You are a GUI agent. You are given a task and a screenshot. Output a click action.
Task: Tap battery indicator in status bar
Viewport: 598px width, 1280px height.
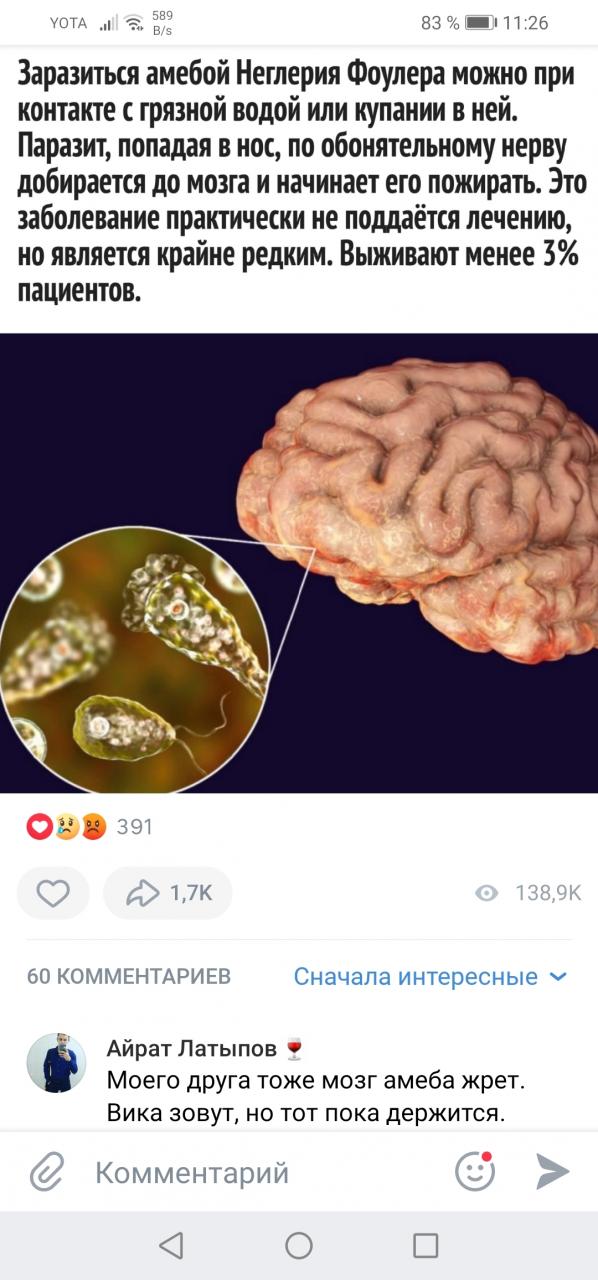[x=481, y=22]
